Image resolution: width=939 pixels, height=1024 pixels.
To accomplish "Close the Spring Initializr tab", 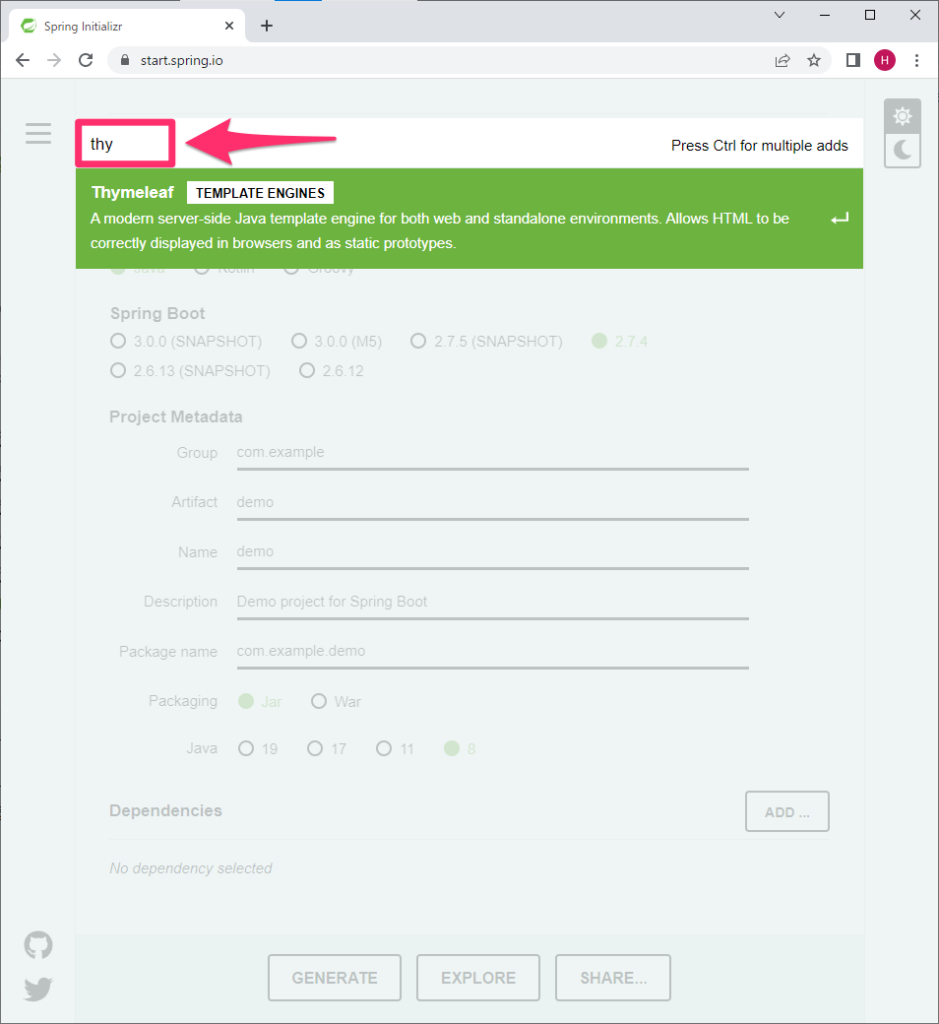I will coord(229,26).
